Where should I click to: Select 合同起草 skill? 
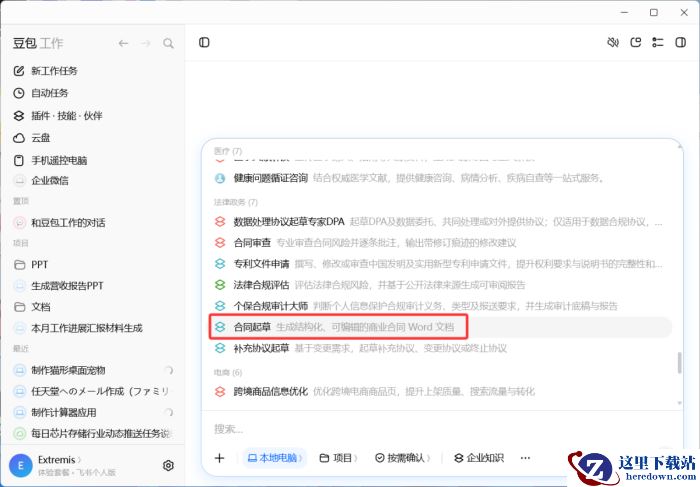(x=442, y=327)
